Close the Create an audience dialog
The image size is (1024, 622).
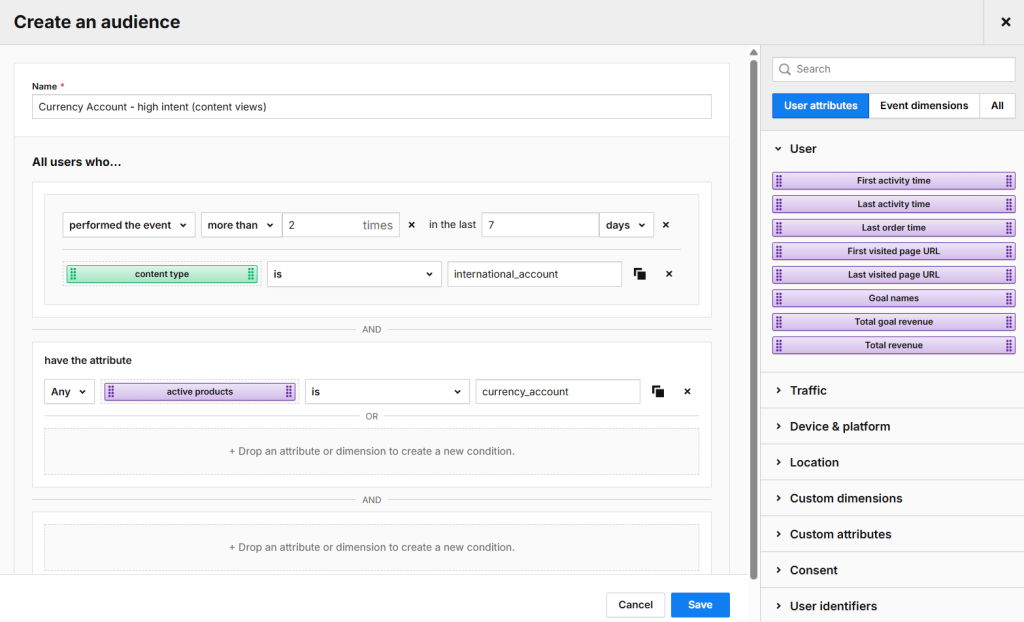pos(1005,22)
